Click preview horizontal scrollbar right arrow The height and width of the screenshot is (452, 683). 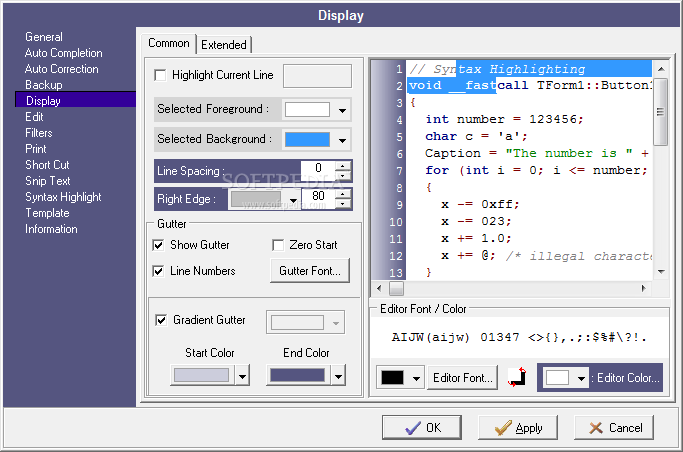pyautogui.click(x=644, y=288)
